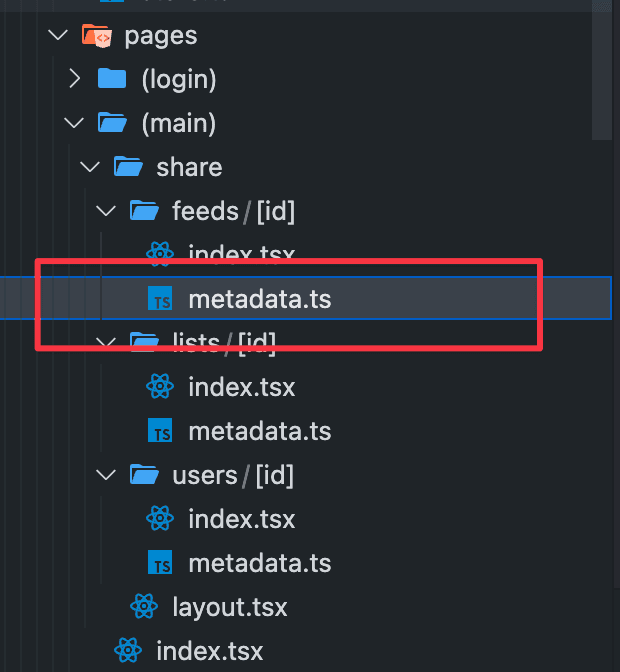Click the React icon beside layout.tsx
Viewport: 620px width, 672px height.
[144, 606]
